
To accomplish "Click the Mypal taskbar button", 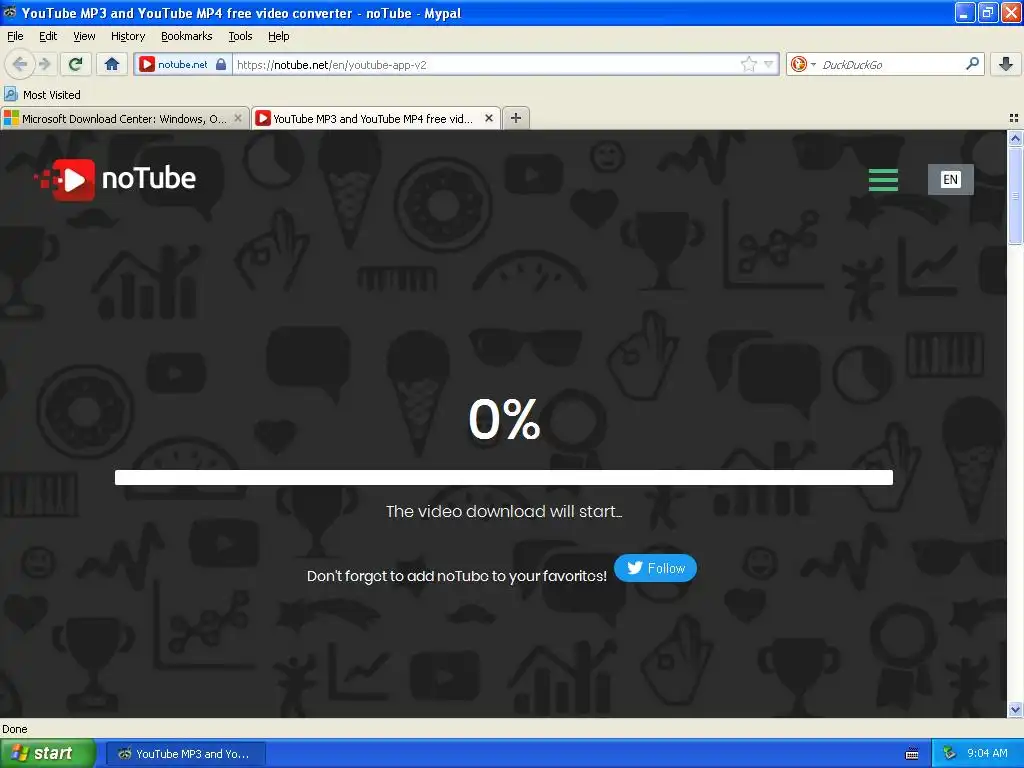I will tap(185, 754).
